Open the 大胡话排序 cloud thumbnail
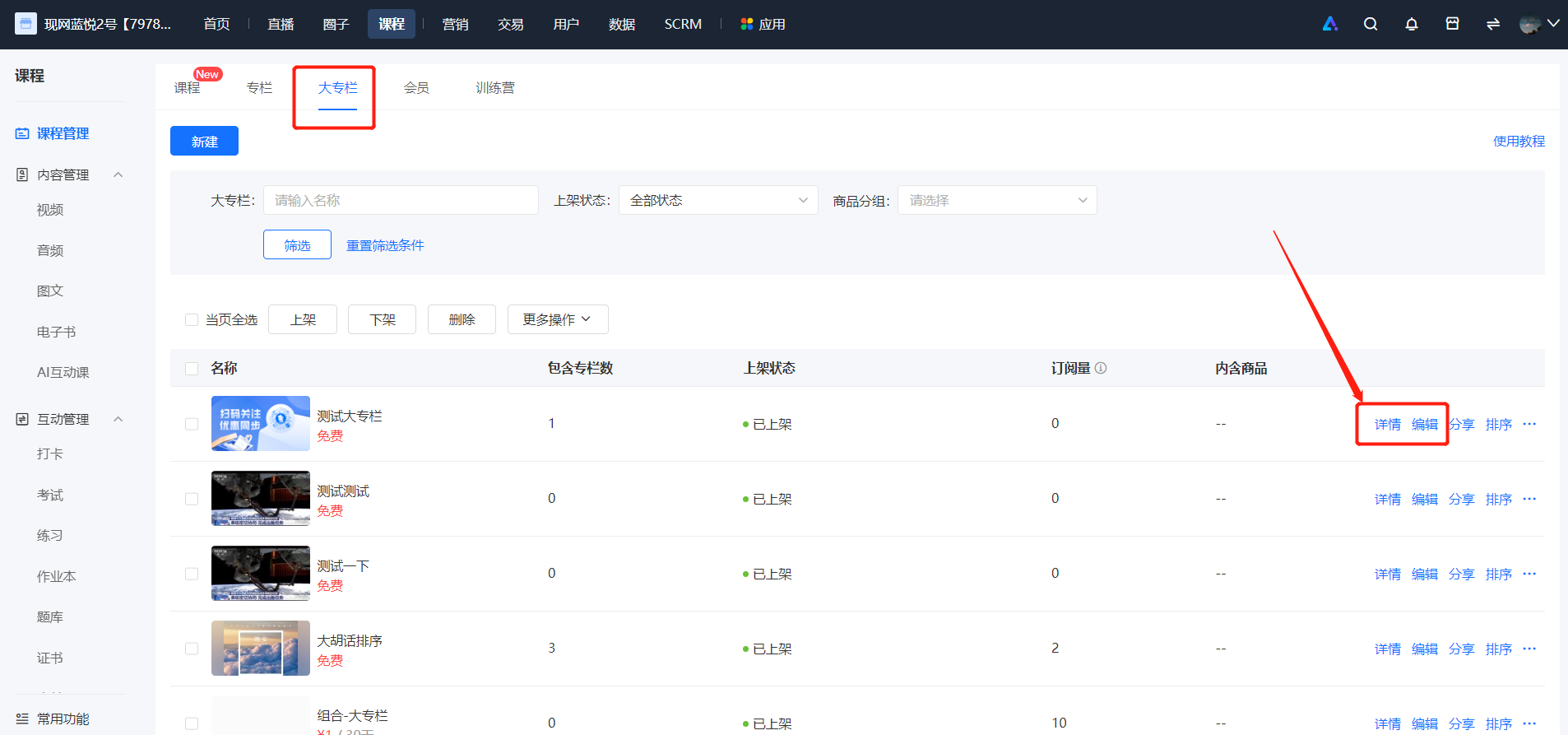Image resolution: width=1568 pixels, height=735 pixels. pos(261,648)
